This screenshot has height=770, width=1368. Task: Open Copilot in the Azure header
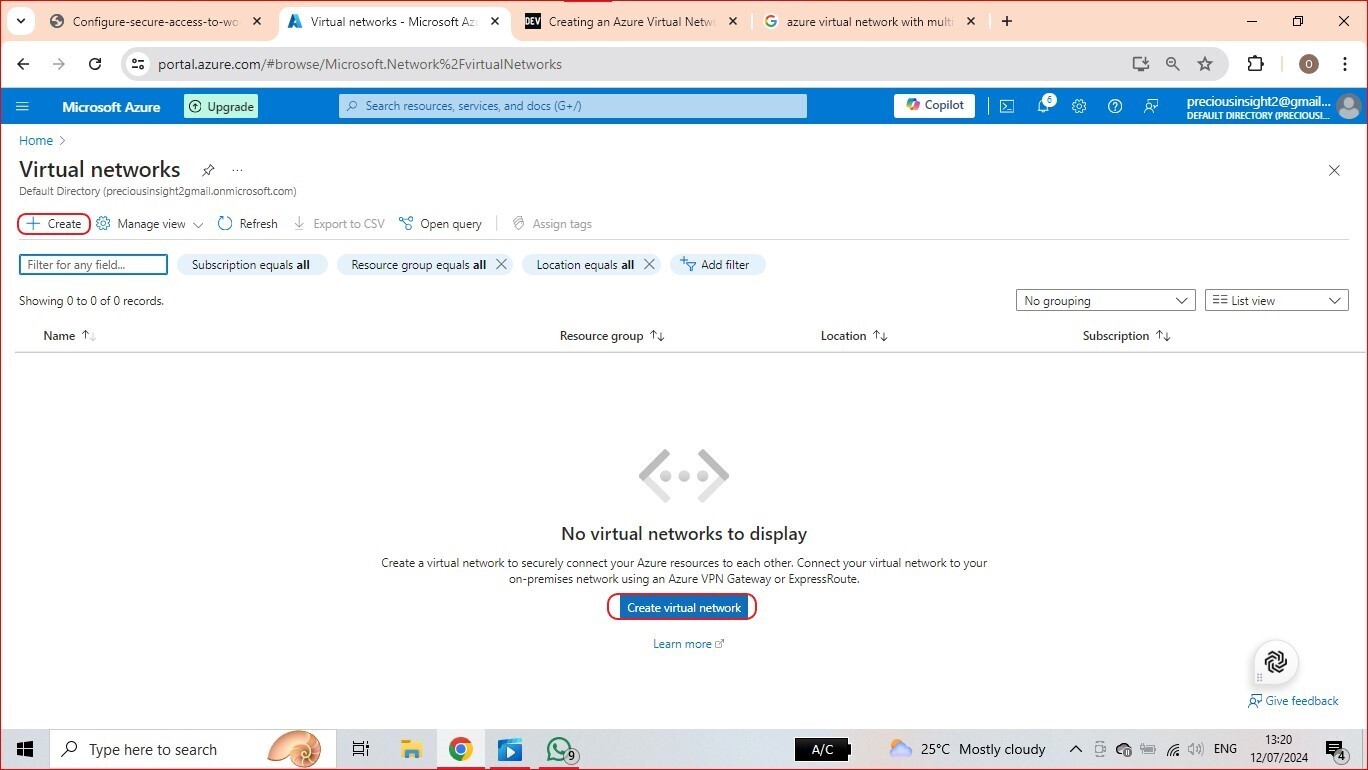(934, 105)
